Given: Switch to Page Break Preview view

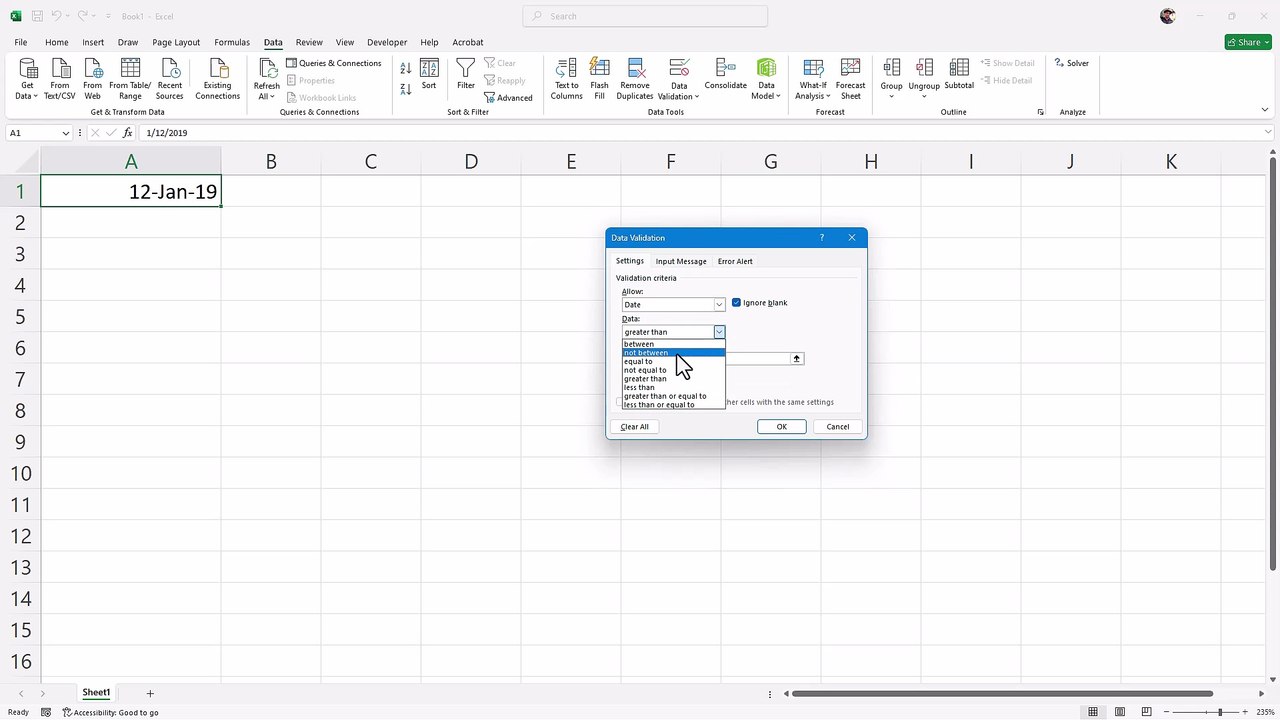Looking at the screenshot, I should coord(1146,712).
